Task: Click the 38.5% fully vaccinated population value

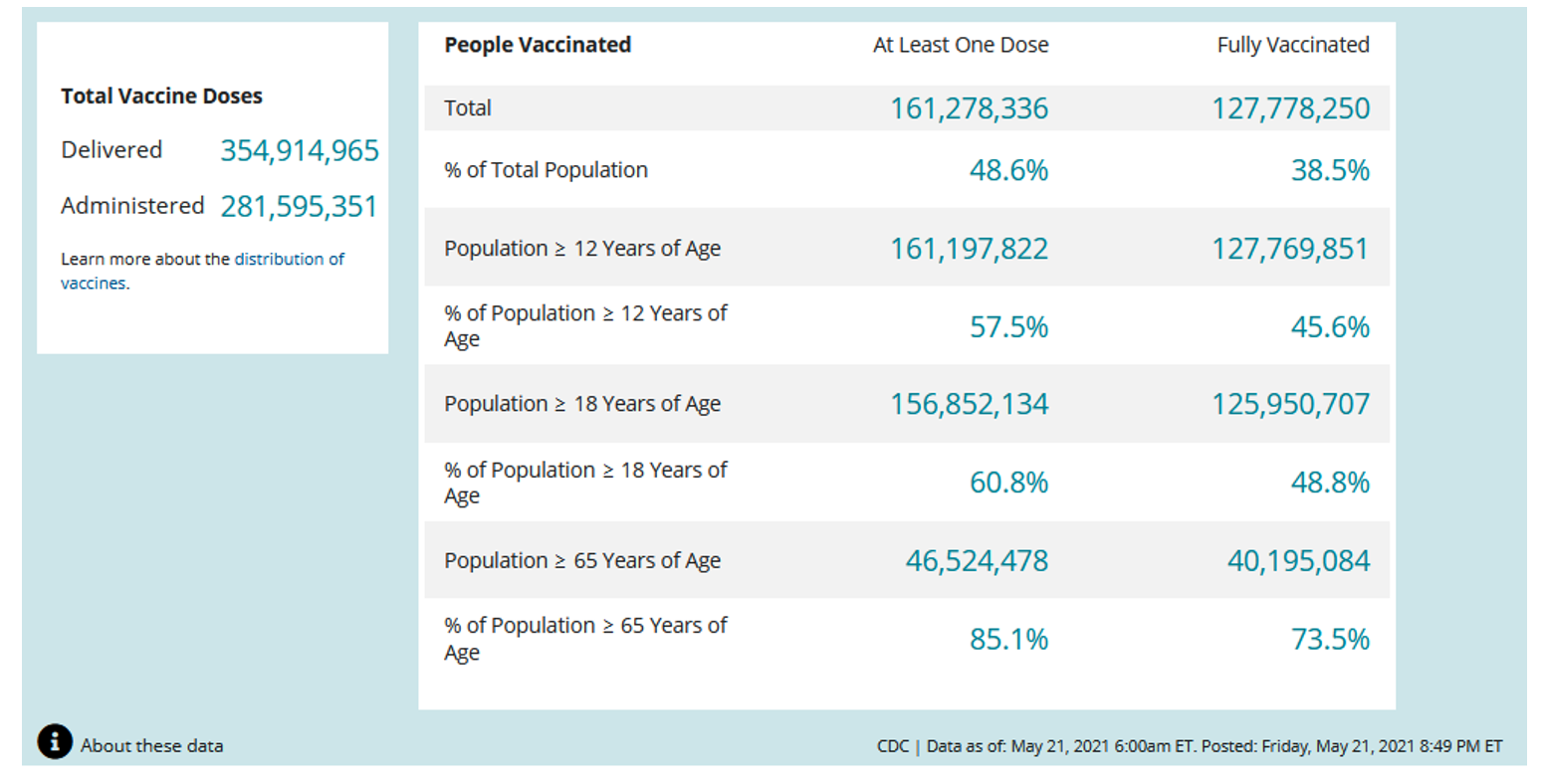Action: 1330,170
